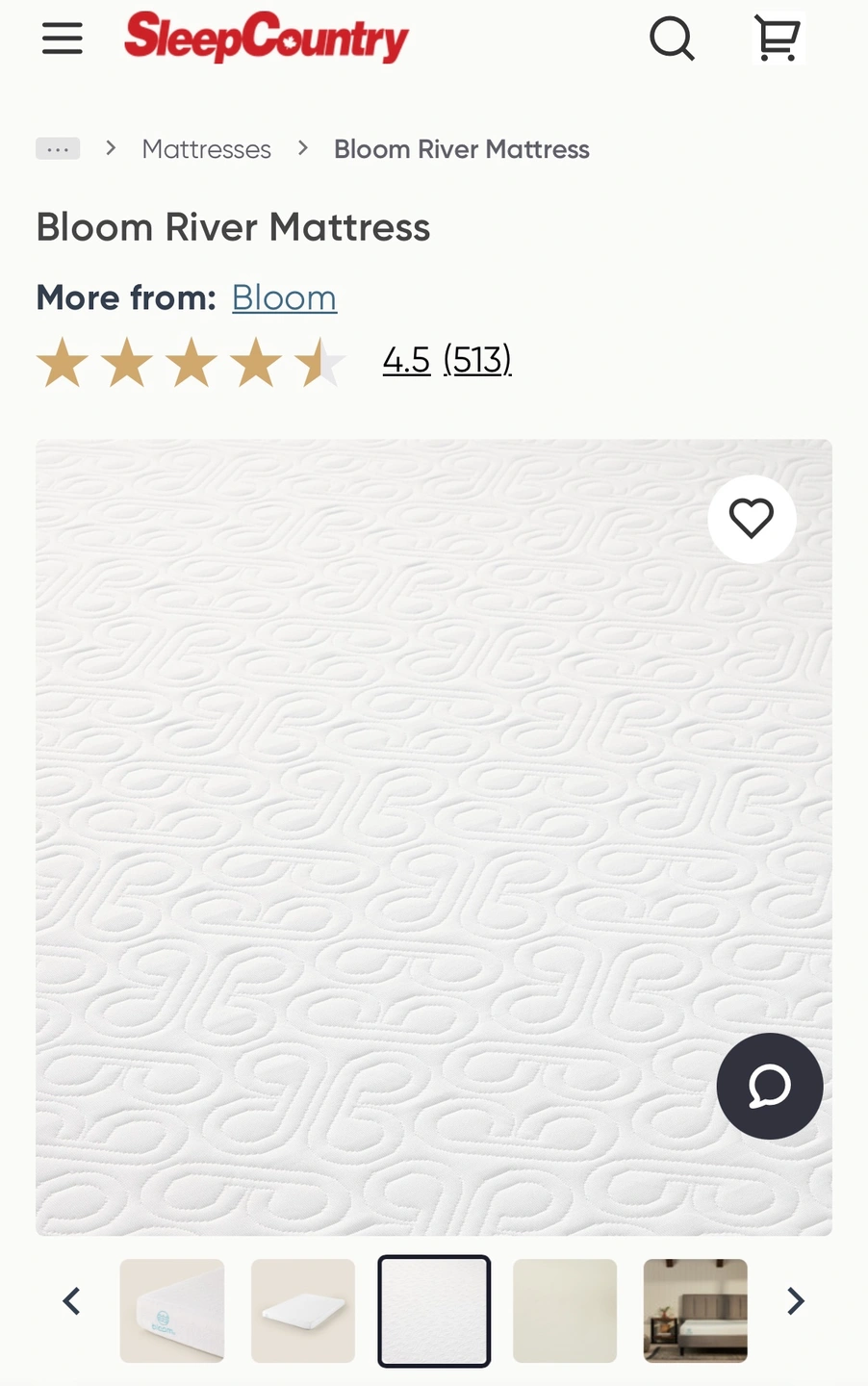
Task: Open the live chat bubble
Action: coord(770,1086)
